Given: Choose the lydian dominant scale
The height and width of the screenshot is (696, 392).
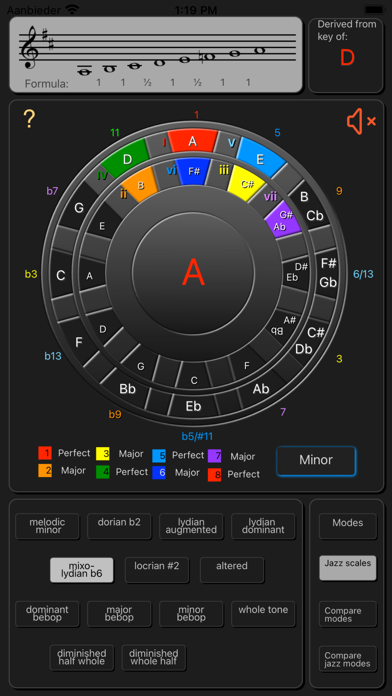Looking at the screenshot, I should (x=263, y=526).
